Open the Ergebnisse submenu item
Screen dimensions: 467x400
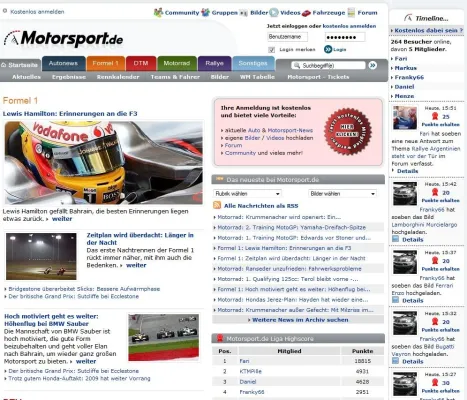coord(69,77)
